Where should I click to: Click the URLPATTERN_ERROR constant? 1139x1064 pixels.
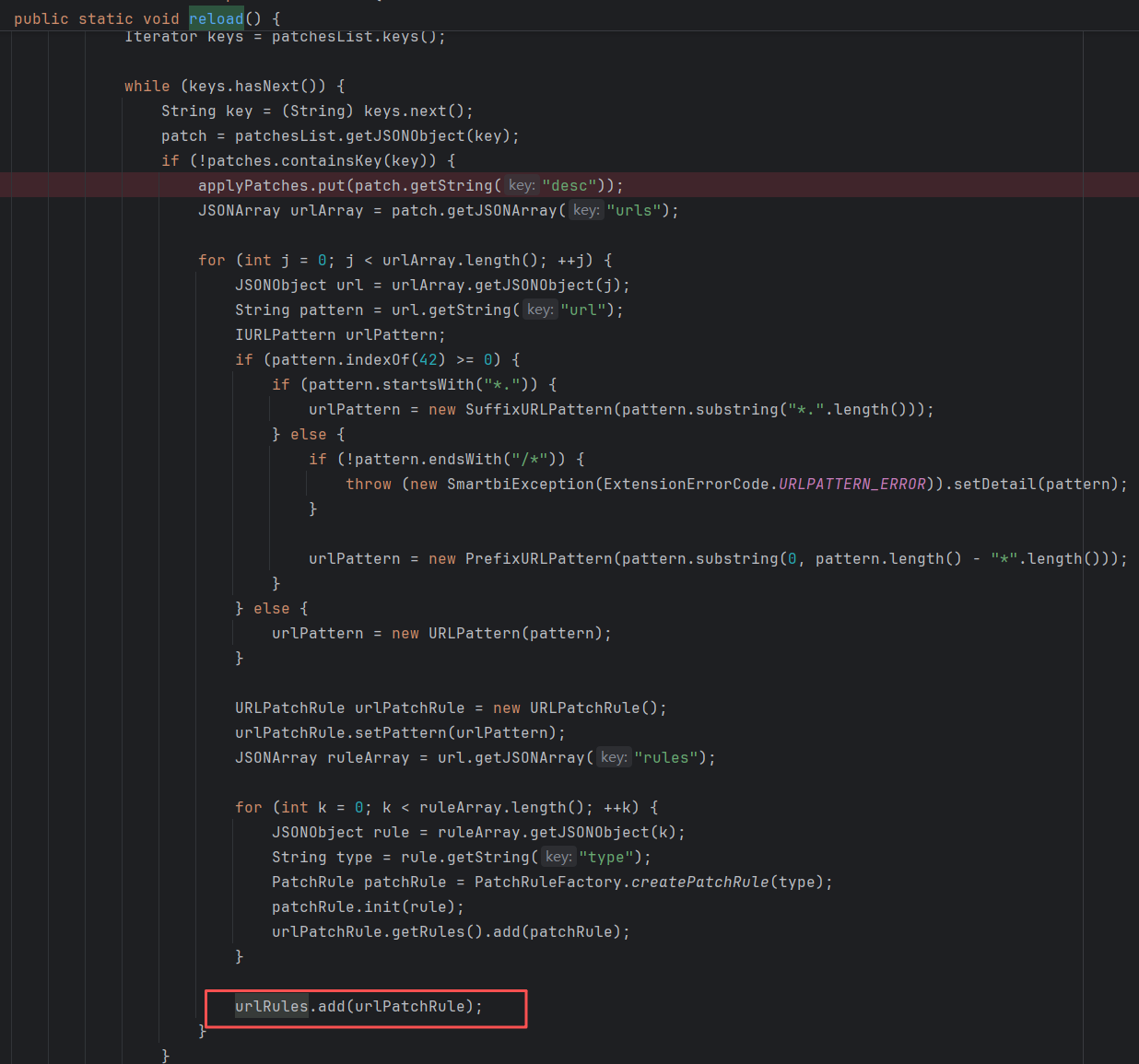[851, 484]
